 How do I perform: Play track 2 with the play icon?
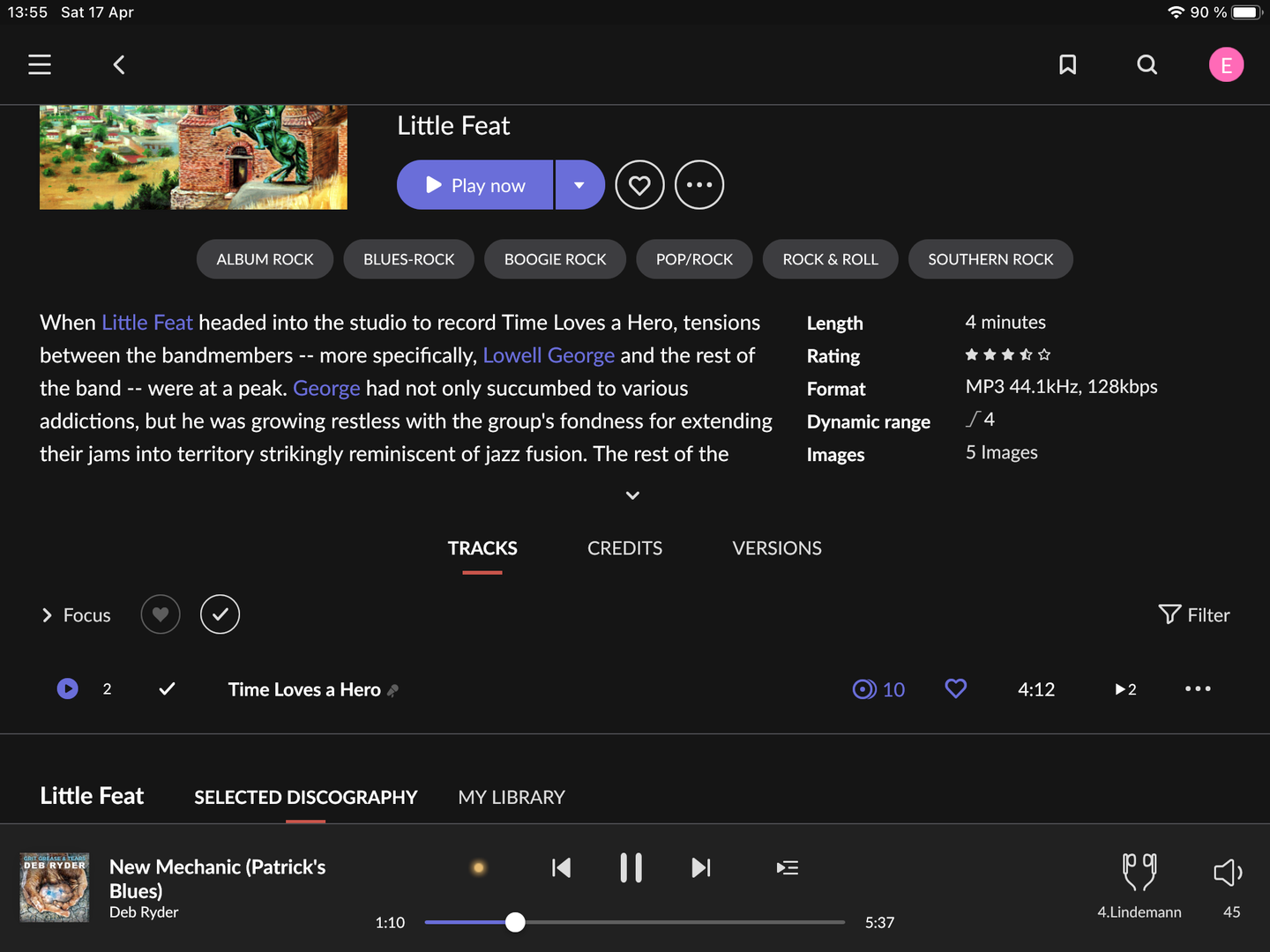pos(67,688)
